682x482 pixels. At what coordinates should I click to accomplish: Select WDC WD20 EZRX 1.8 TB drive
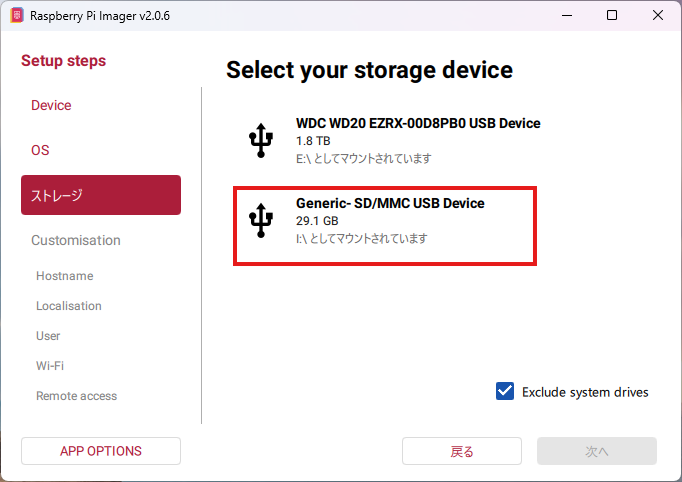[418, 141]
